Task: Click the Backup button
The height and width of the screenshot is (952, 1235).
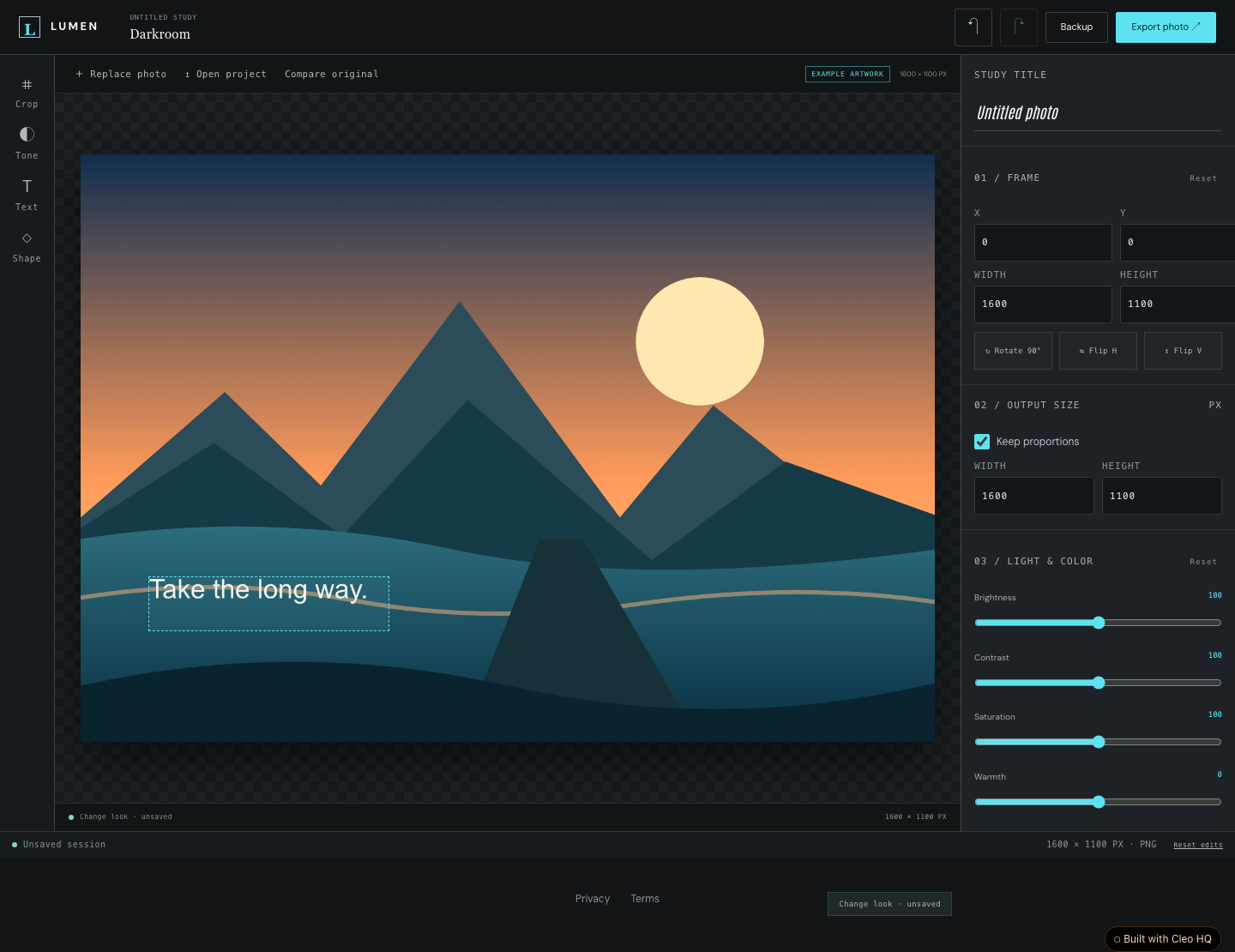Action: [1076, 27]
